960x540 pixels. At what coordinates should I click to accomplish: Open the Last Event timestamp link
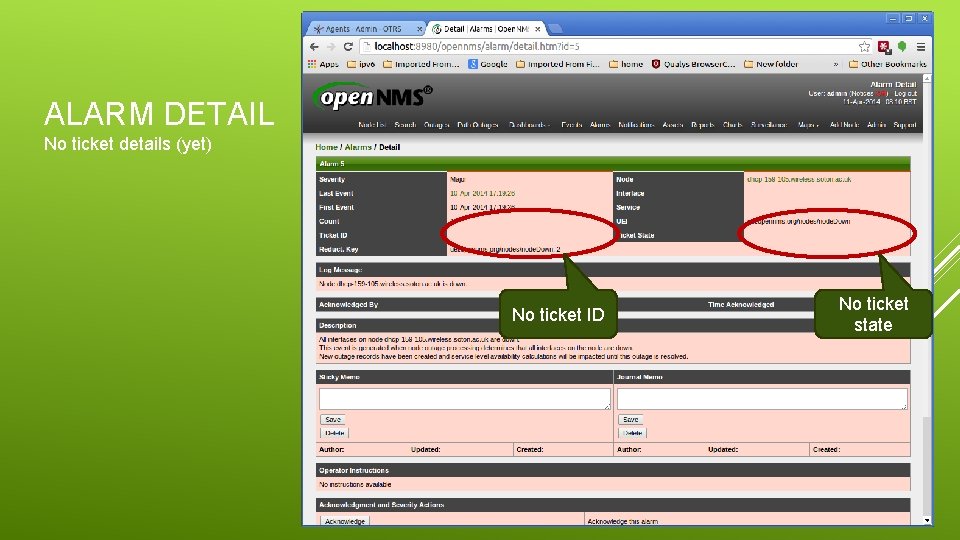click(482, 193)
